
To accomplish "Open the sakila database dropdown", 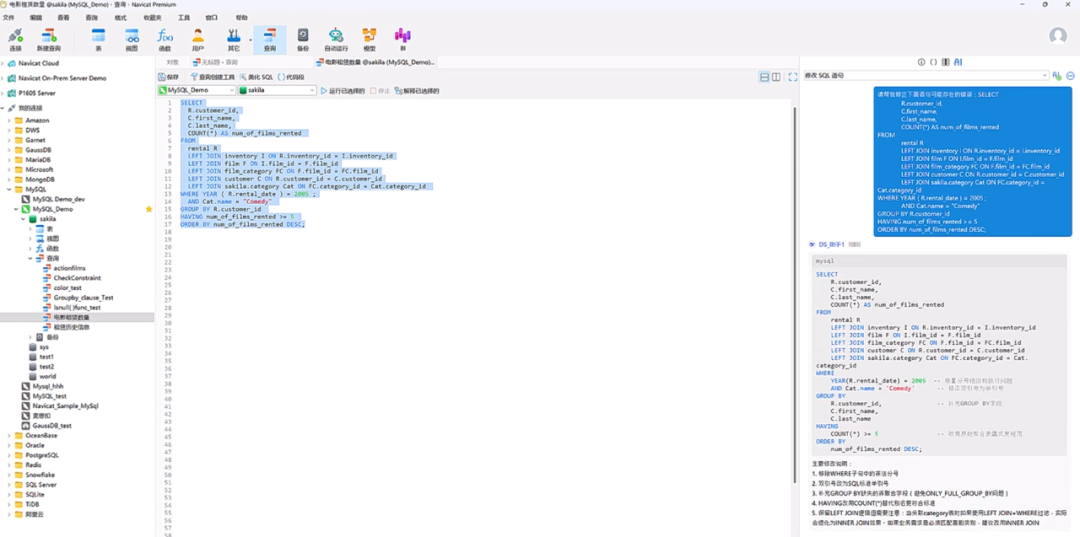I will [278, 90].
